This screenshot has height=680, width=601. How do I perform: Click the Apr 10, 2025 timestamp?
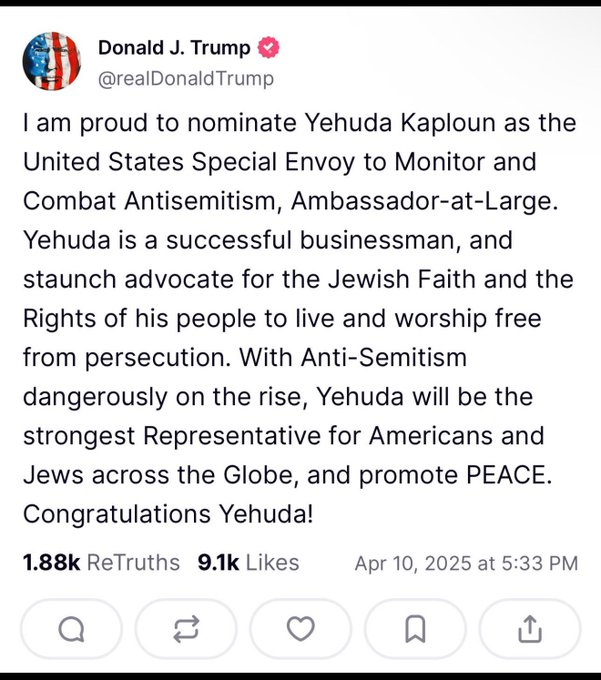pos(467,563)
